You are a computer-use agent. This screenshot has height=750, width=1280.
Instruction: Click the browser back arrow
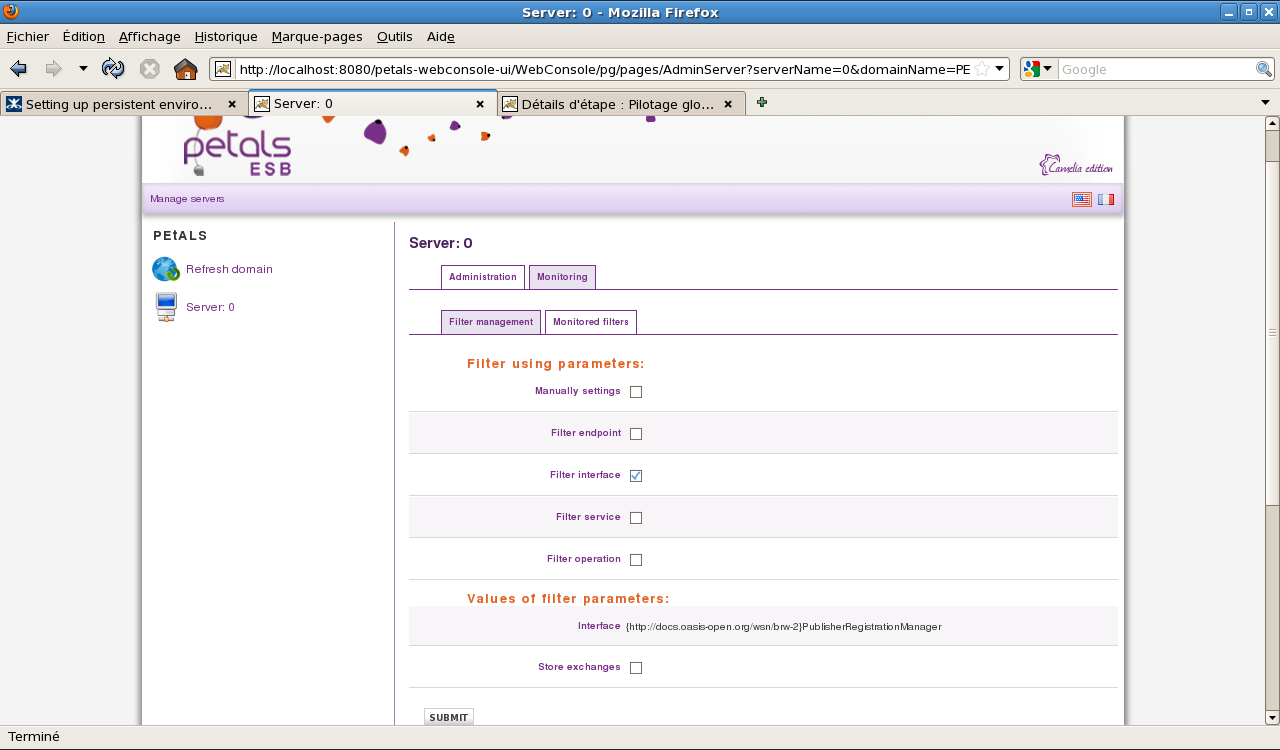[18, 69]
